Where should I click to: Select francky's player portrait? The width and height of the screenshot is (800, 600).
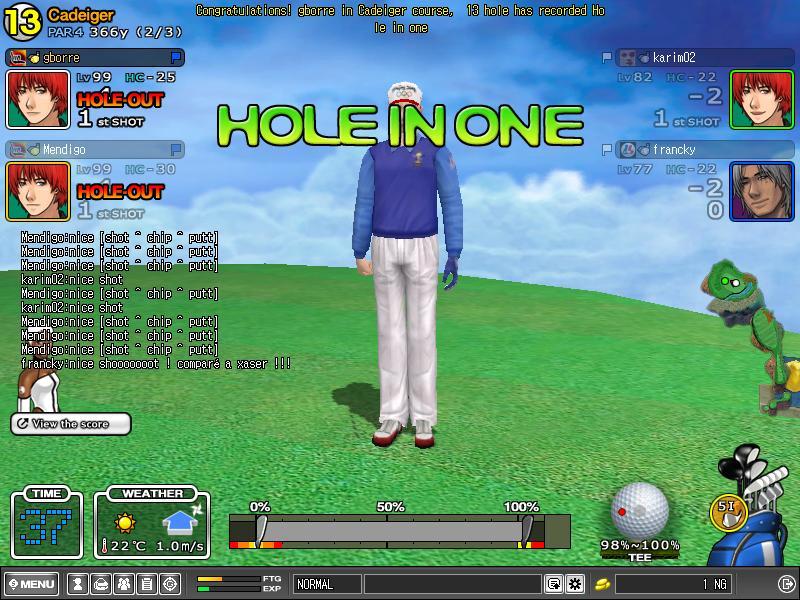762,190
